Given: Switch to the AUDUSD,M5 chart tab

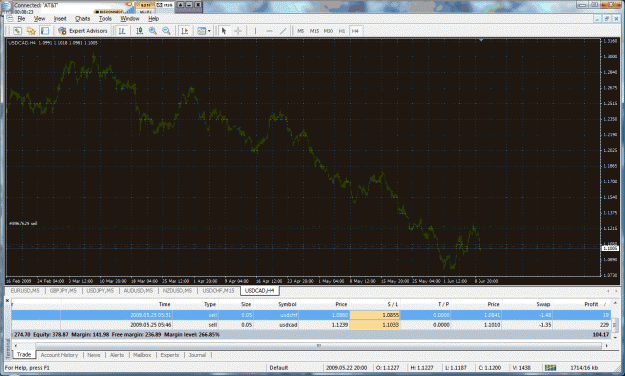Looking at the screenshot, I should click(x=138, y=291).
